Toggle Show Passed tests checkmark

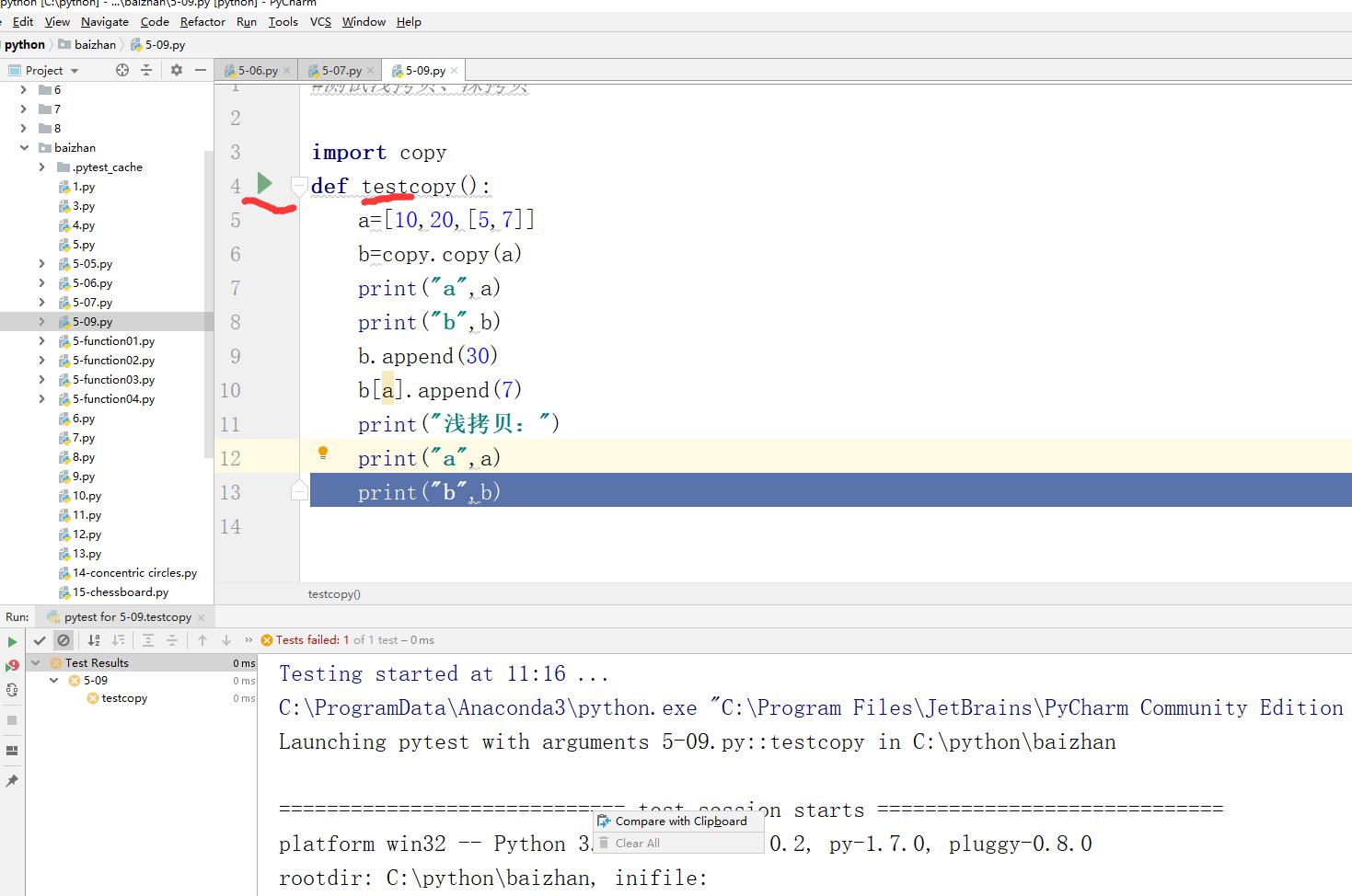(40, 640)
